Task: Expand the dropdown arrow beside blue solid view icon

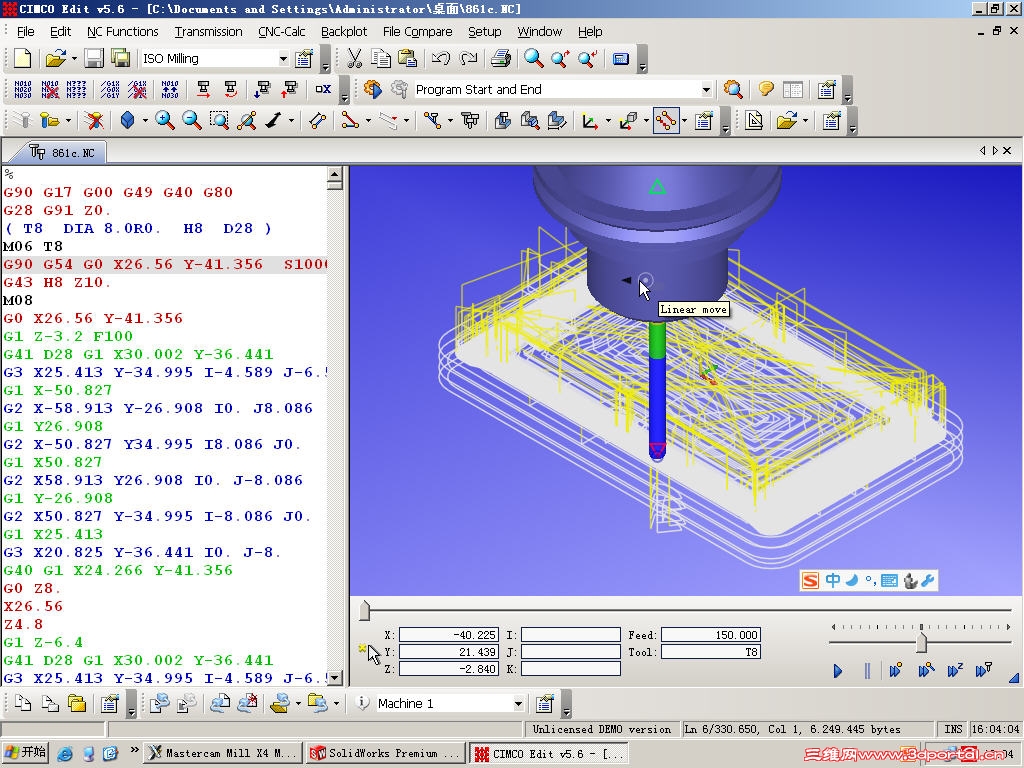Action: (145, 120)
